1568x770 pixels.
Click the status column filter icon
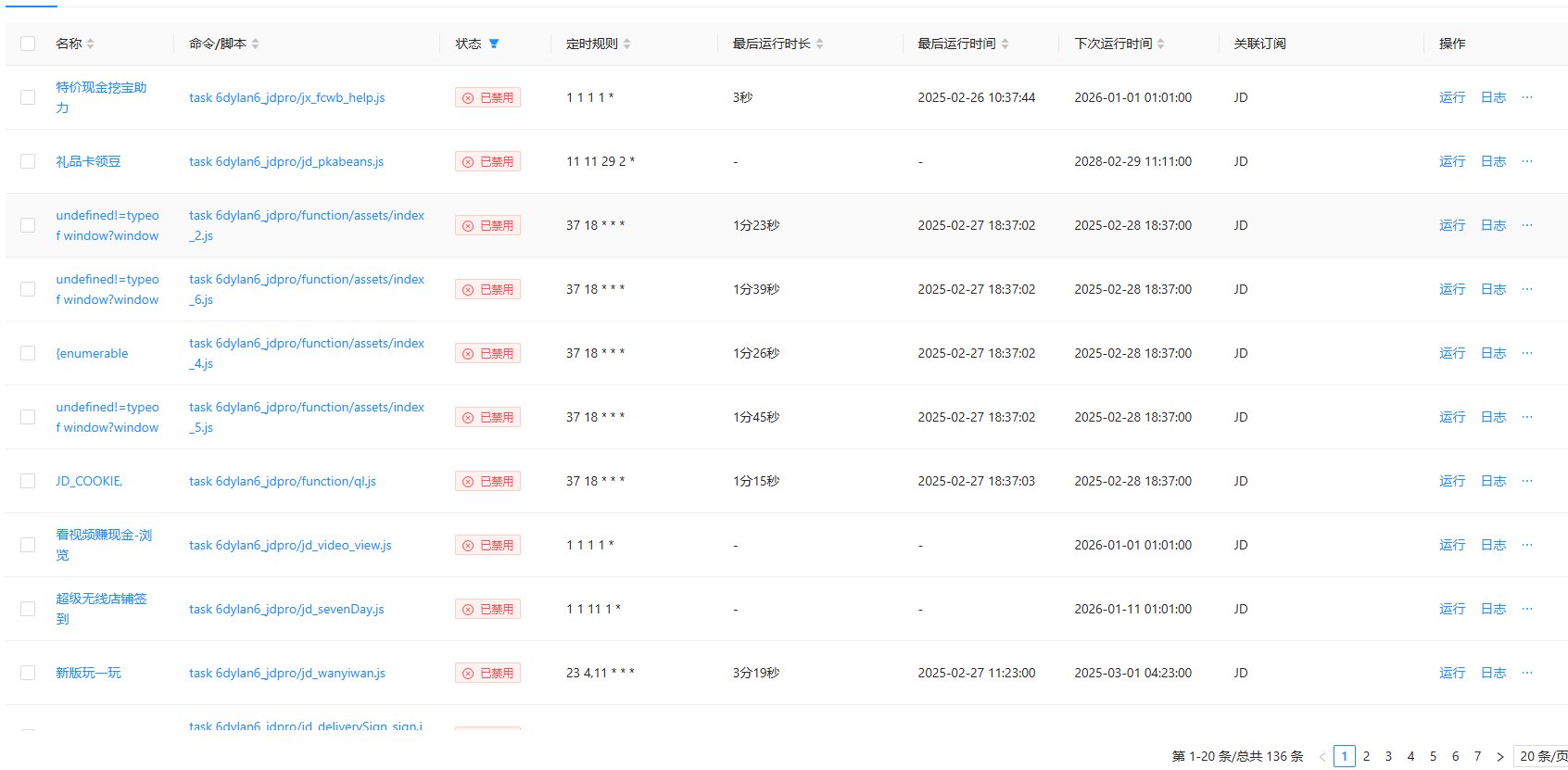494,44
